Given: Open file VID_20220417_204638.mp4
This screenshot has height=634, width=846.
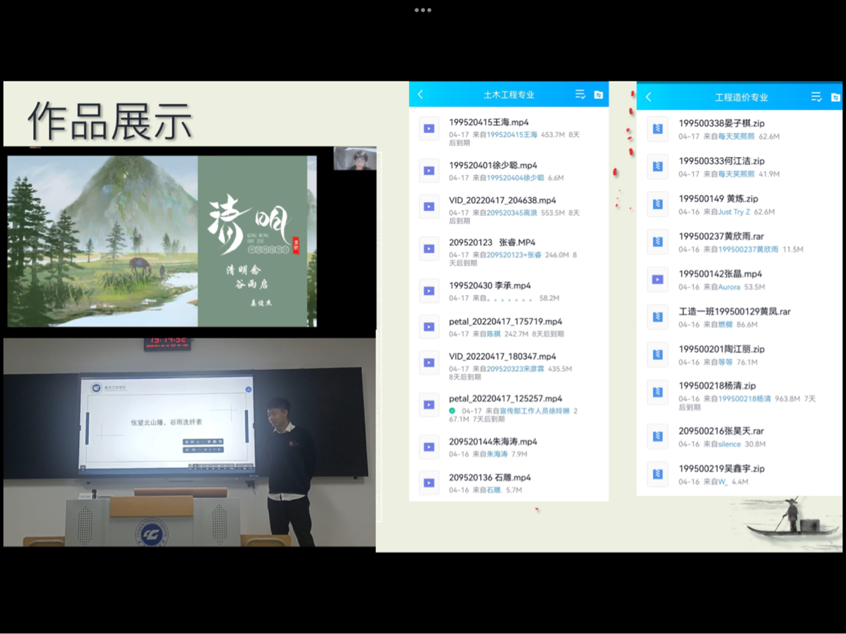Looking at the screenshot, I should pos(502,200).
